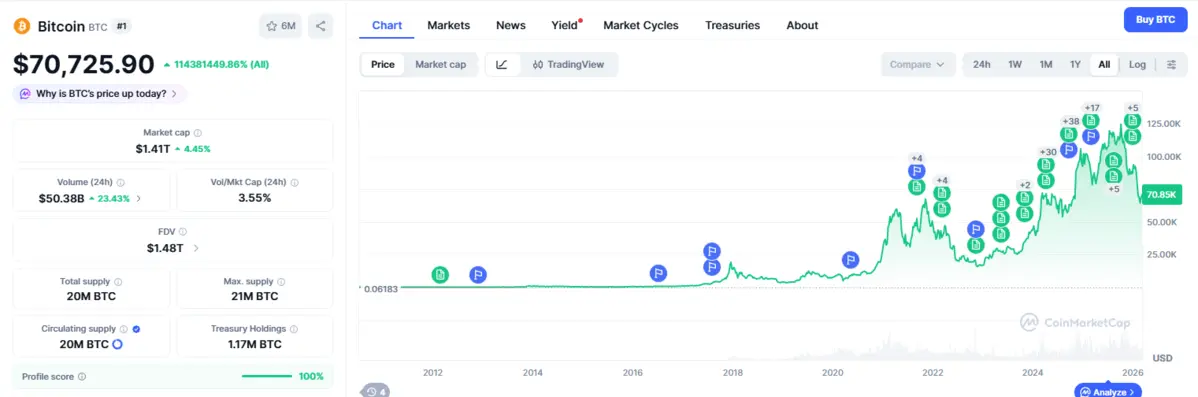Set chart range to All
Image resolution: width=1198 pixels, height=397 pixels.
coord(1104,65)
